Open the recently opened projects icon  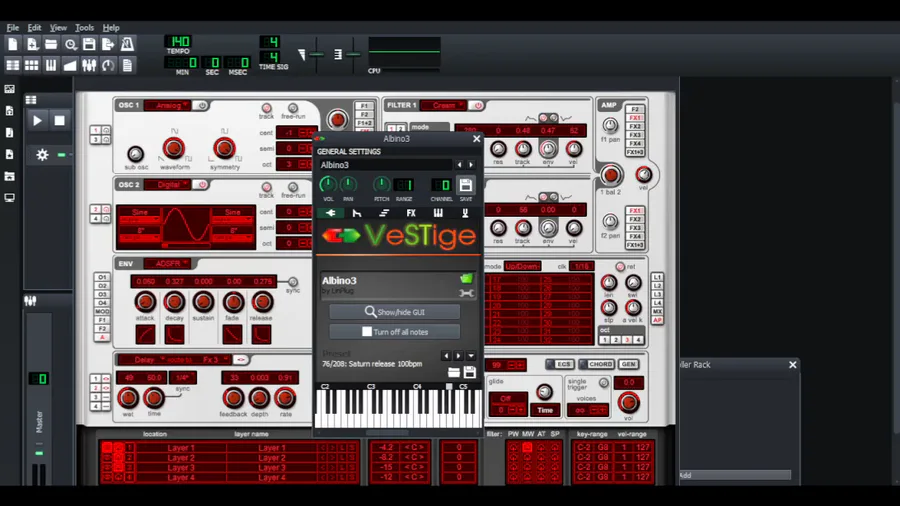coord(70,44)
